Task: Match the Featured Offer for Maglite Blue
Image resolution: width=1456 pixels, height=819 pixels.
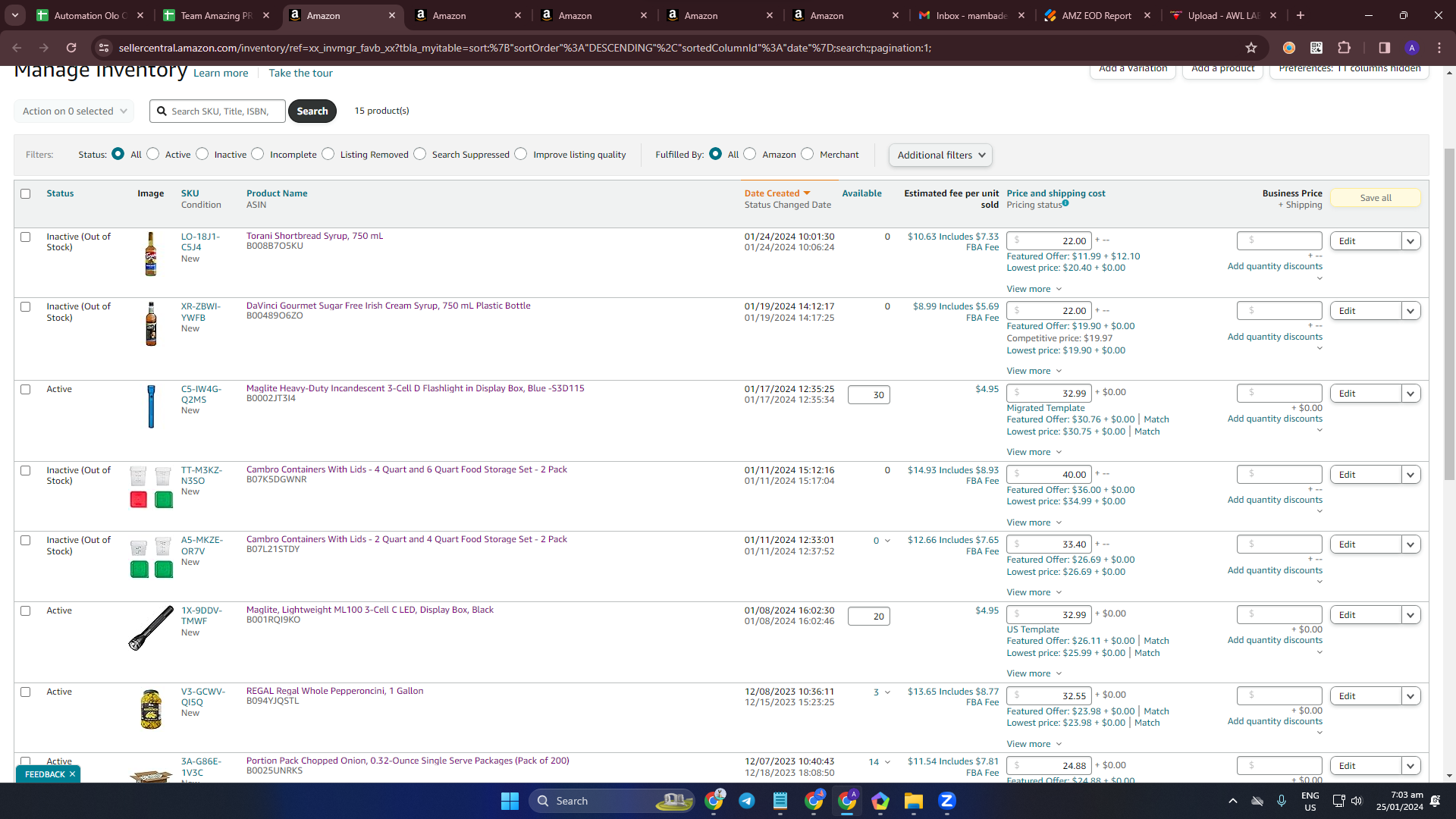Action: 1156,419
